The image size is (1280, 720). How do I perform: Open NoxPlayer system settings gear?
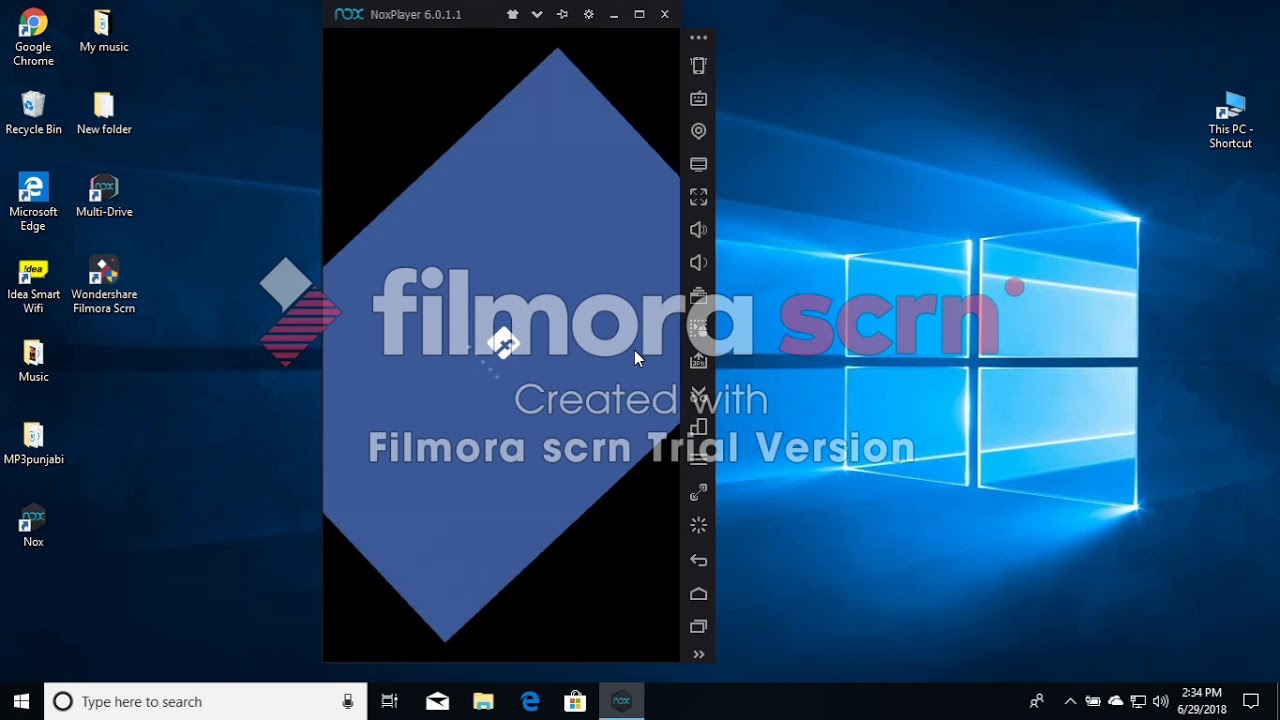tap(588, 15)
